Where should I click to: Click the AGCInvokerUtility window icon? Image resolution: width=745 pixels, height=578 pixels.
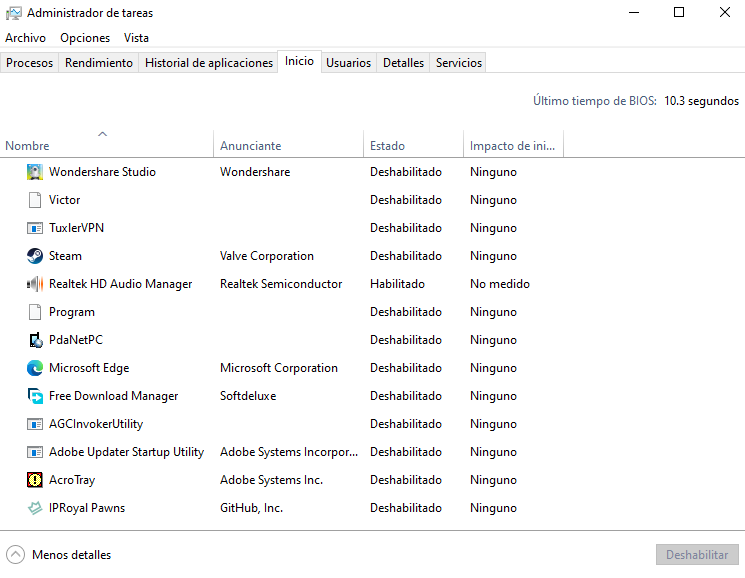click(x=35, y=424)
